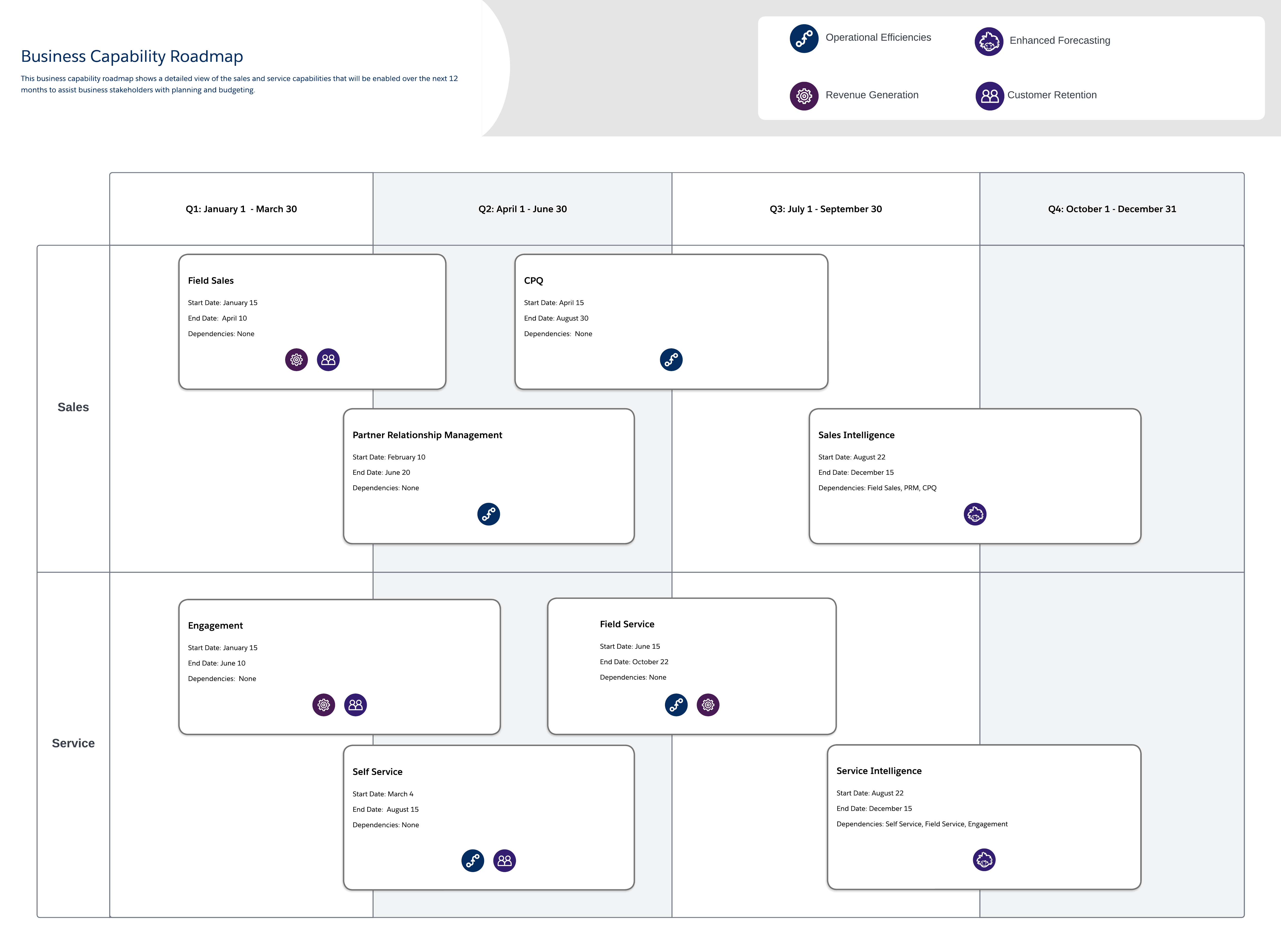1281x952 pixels.
Task: Click the Revenue Generation icon on Field Sales card
Action: pyautogui.click(x=296, y=360)
